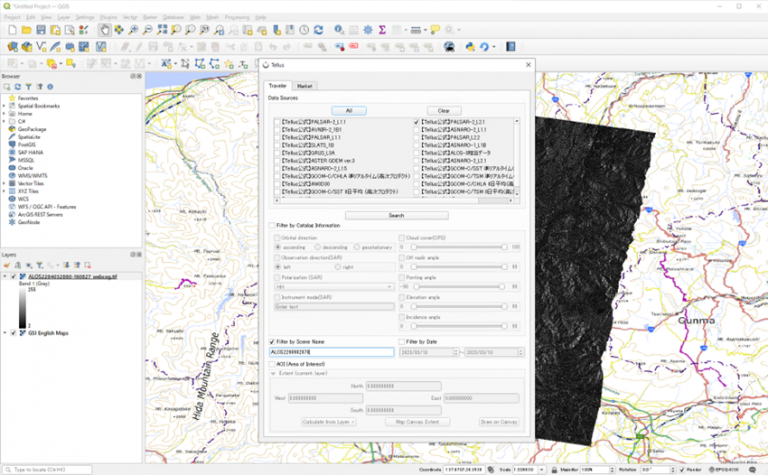Viewport: 768px width, 475px height.
Task: Click the Refresh icon in Browser panel
Action: coord(18,87)
